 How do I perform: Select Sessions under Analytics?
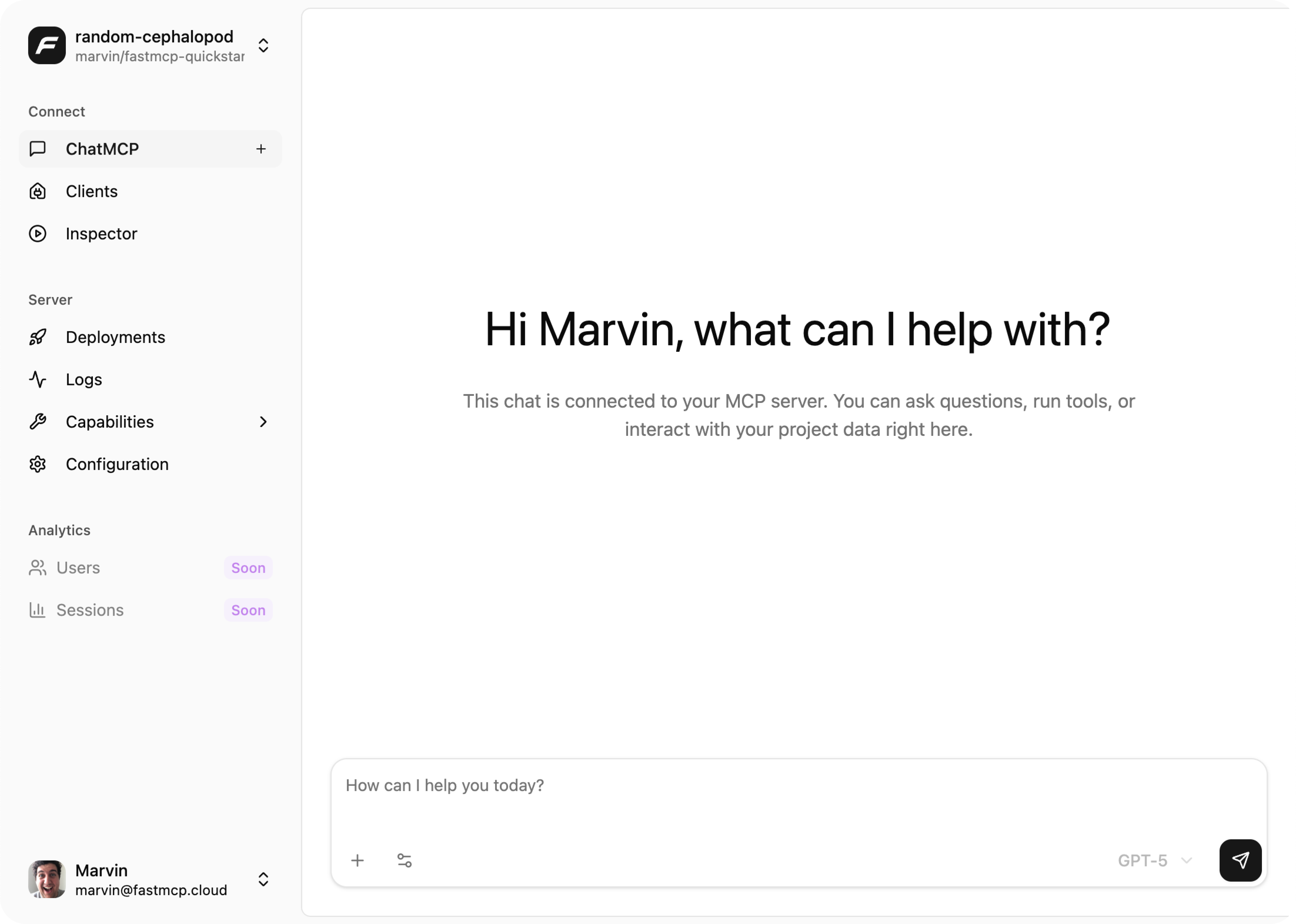point(89,609)
